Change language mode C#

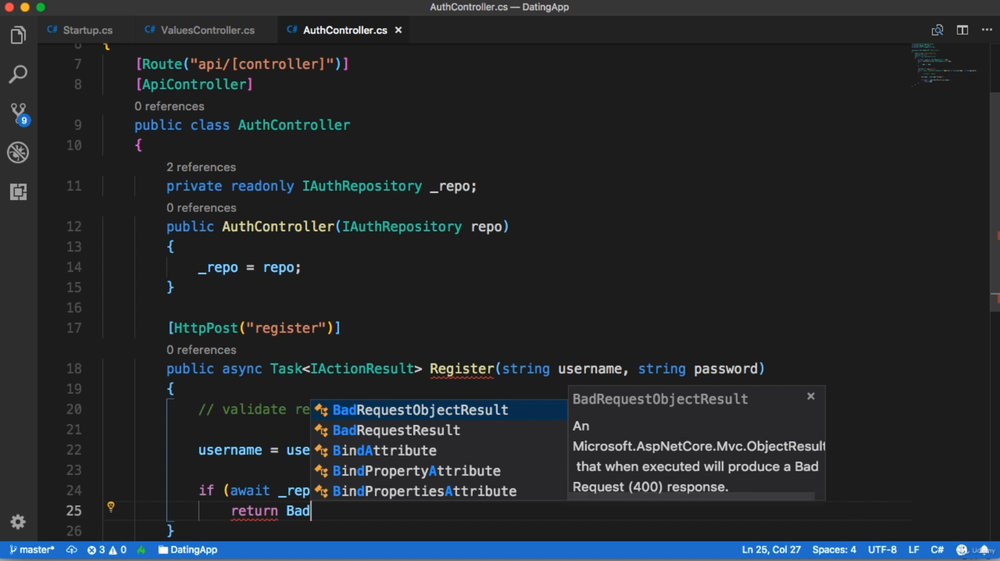[937, 550]
